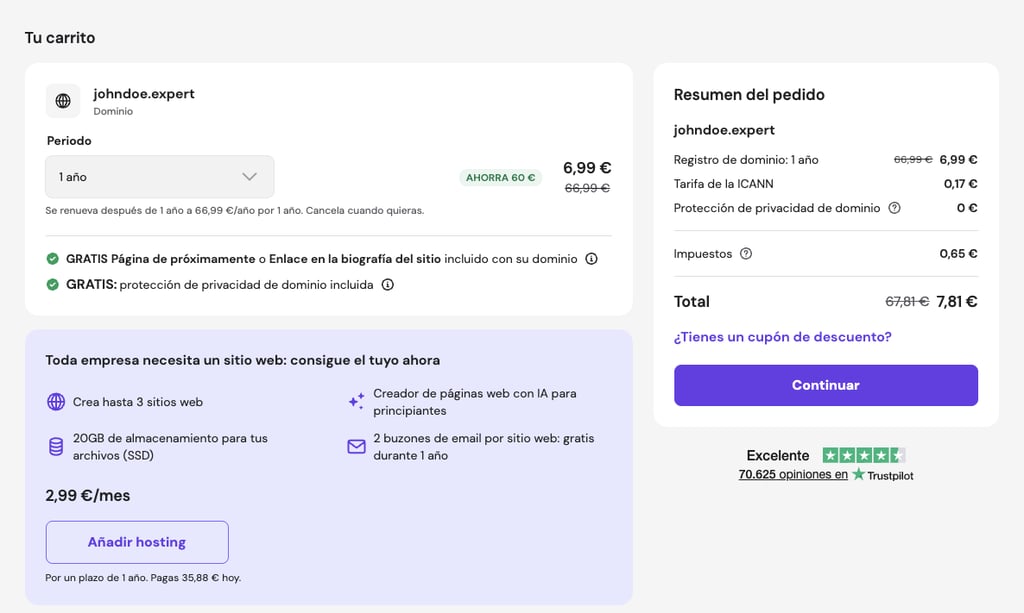Click the '0 €' privacy protection value
The height and width of the screenshot is (613, 1024).
pos(967,208)
